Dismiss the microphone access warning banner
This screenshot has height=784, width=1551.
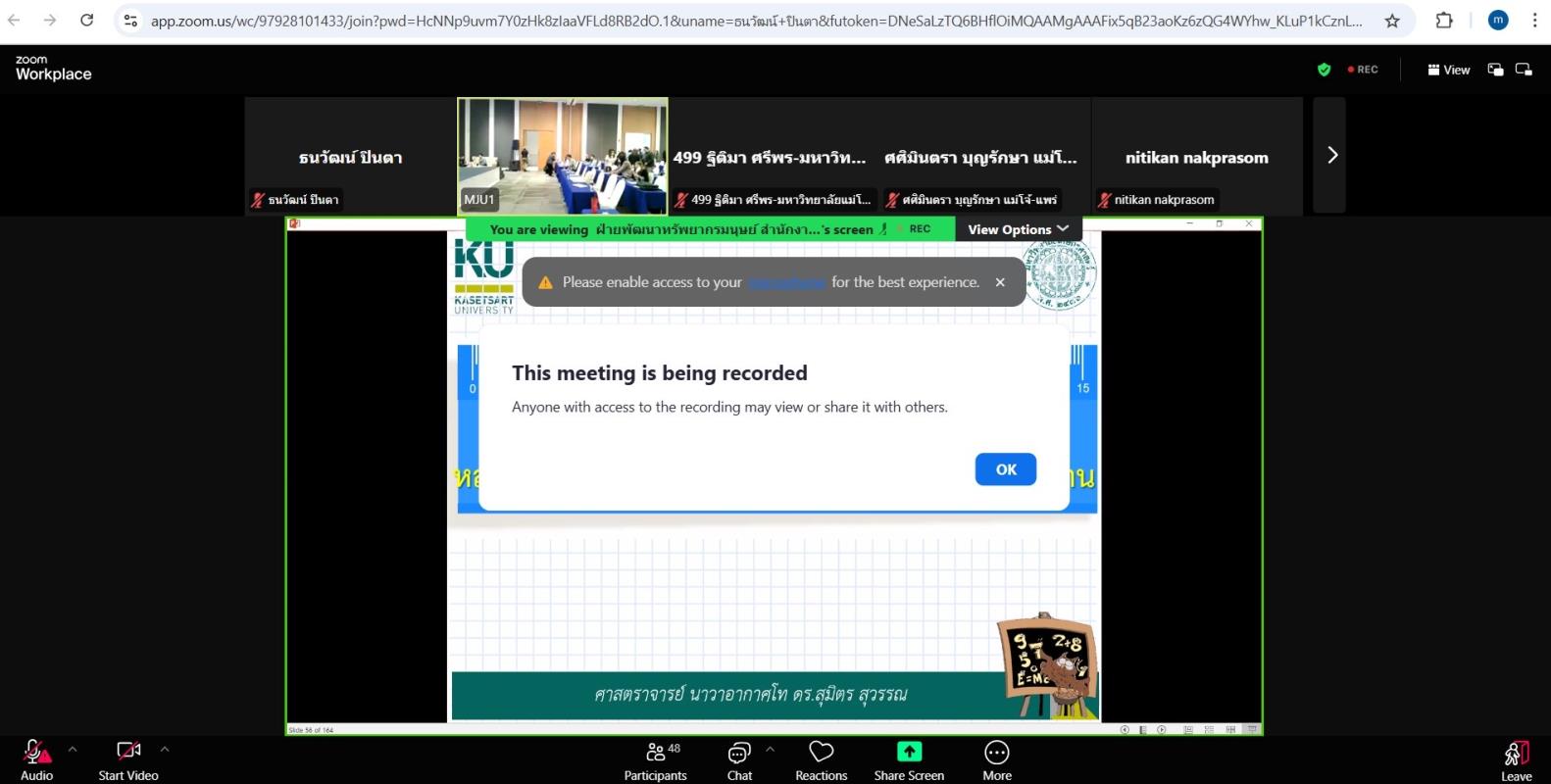1000,282
